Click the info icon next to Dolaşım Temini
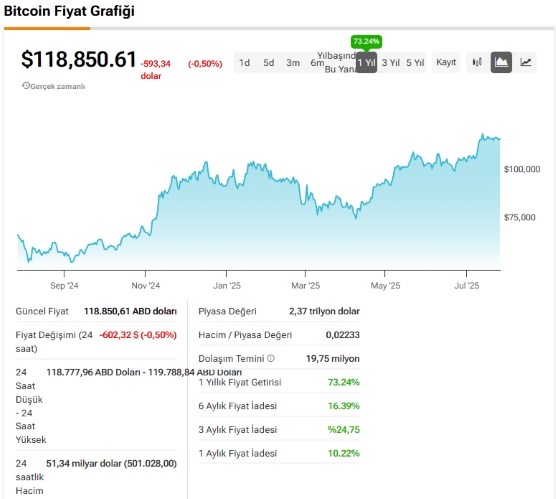Screen dimensions: 556x499 [x=271, y=358]
